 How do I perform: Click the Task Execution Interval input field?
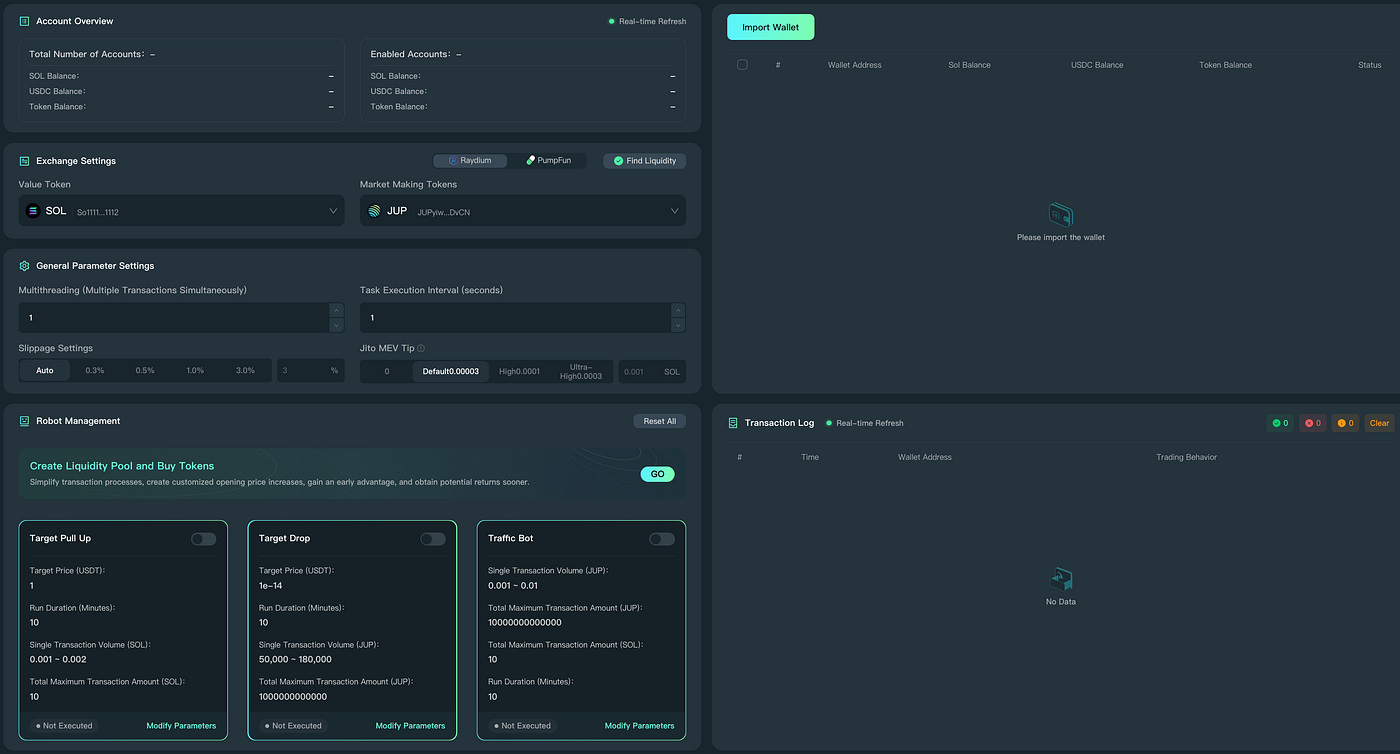(x=515, y=318)
